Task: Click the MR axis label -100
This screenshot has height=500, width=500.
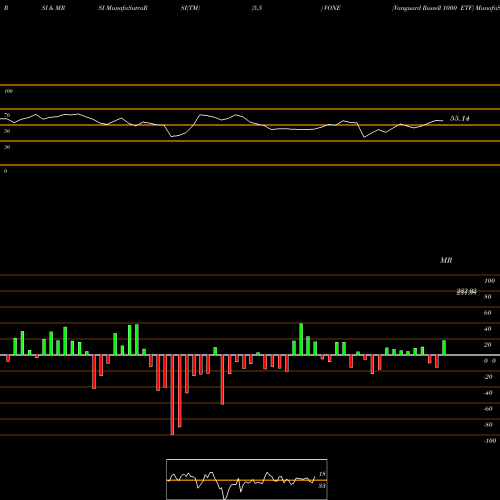Action: 490,441
